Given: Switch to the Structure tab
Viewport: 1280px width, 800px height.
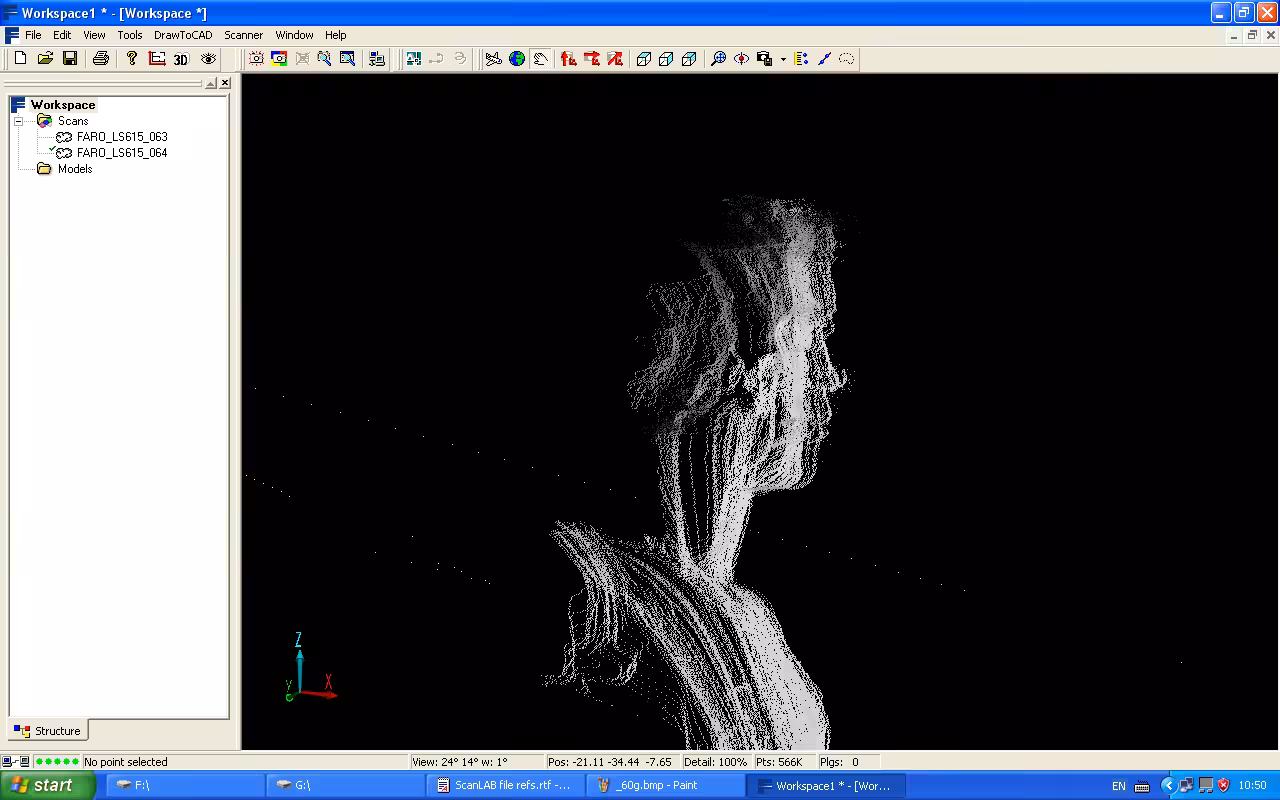Looking at the screenshot, I should click(48, 731).
